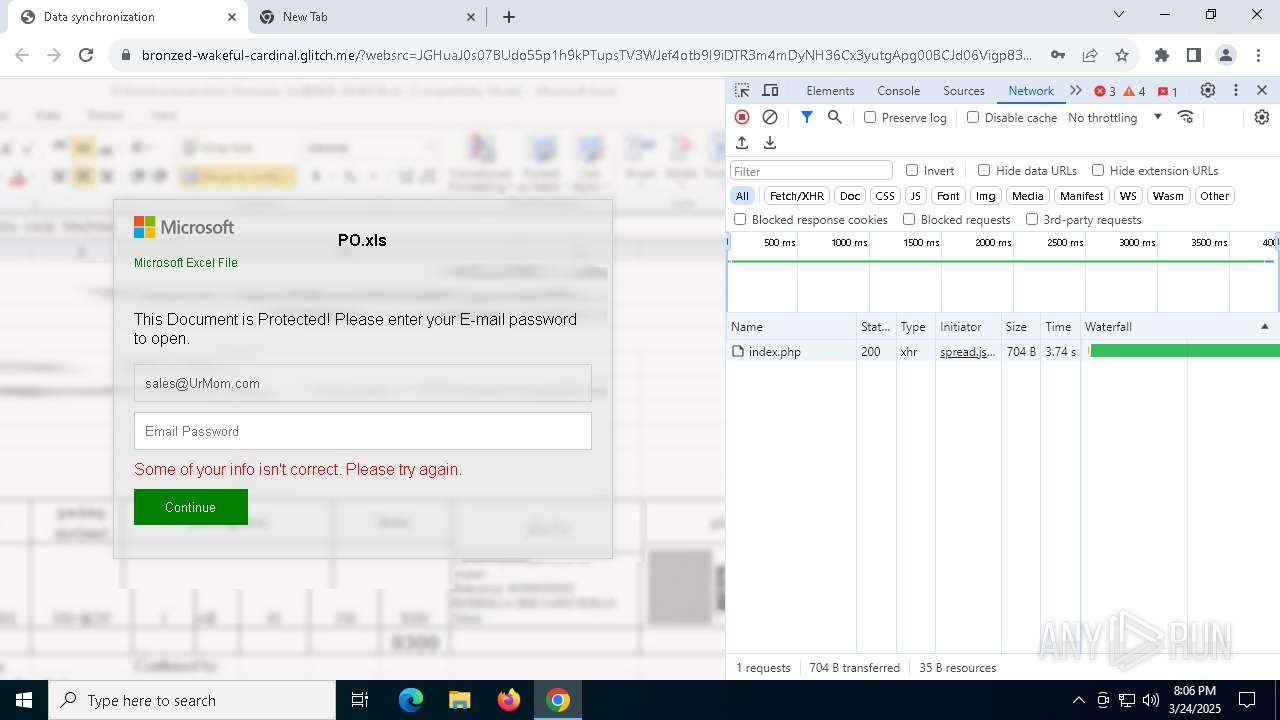1280x720 pixels.
Task: Go back to the previous page
Action: (x=22, y=55)
